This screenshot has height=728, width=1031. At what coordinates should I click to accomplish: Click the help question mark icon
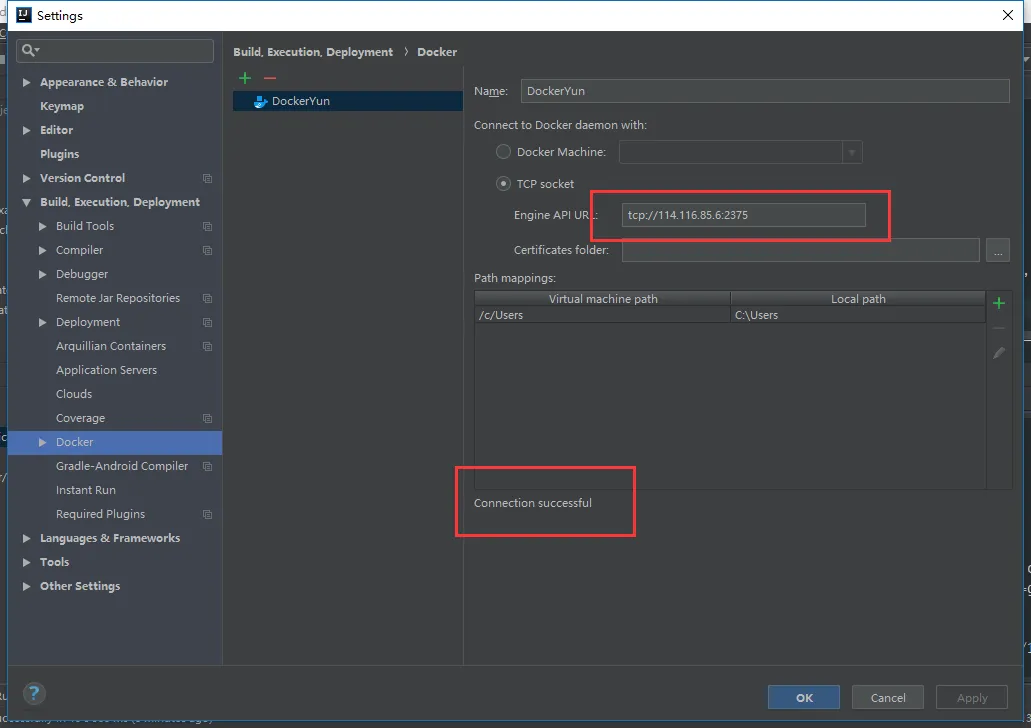click(x=34, y=693)
